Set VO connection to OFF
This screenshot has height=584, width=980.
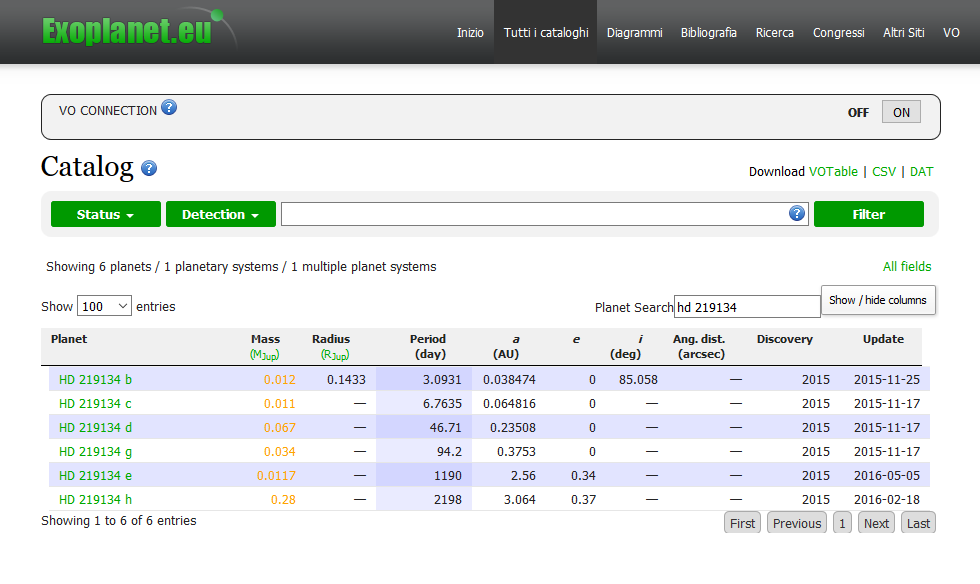click(858, 113)
